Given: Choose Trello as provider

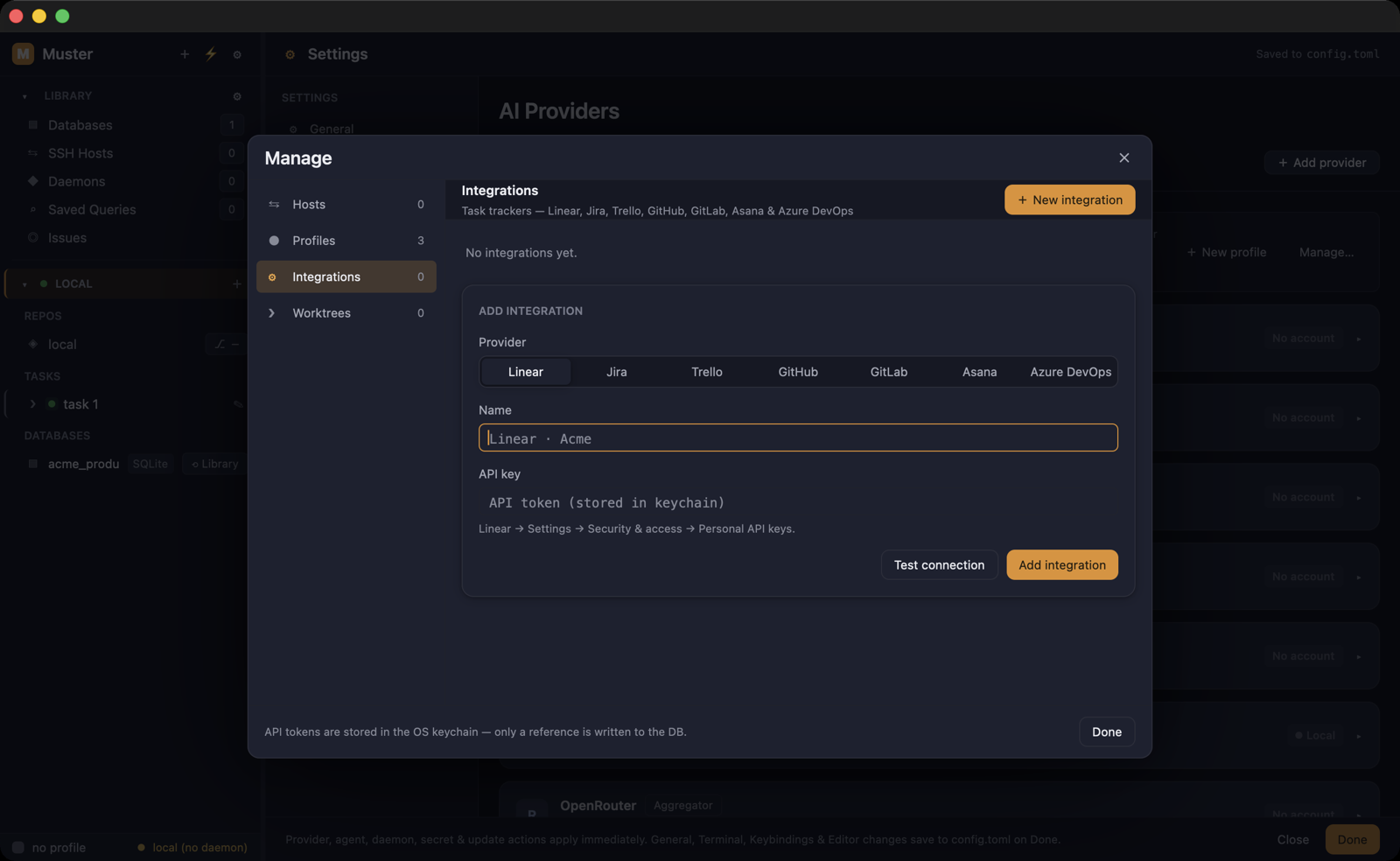Looking at the screenshot, I should (707, 372).
